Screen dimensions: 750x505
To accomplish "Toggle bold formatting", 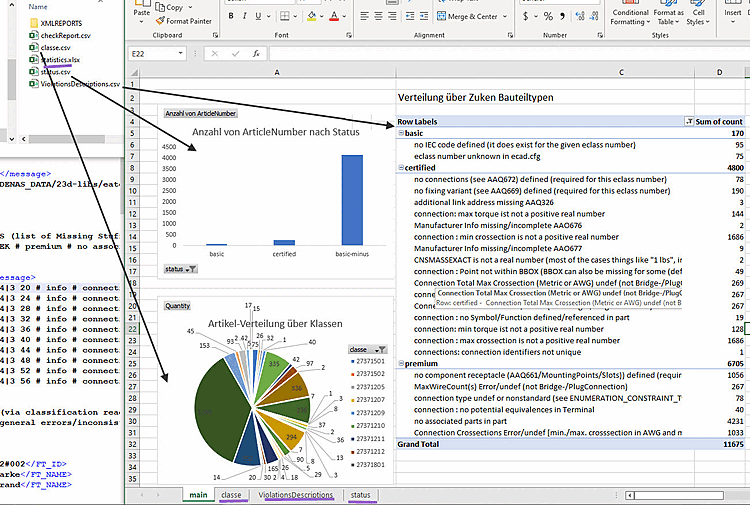I will click(x=231, y=16).
